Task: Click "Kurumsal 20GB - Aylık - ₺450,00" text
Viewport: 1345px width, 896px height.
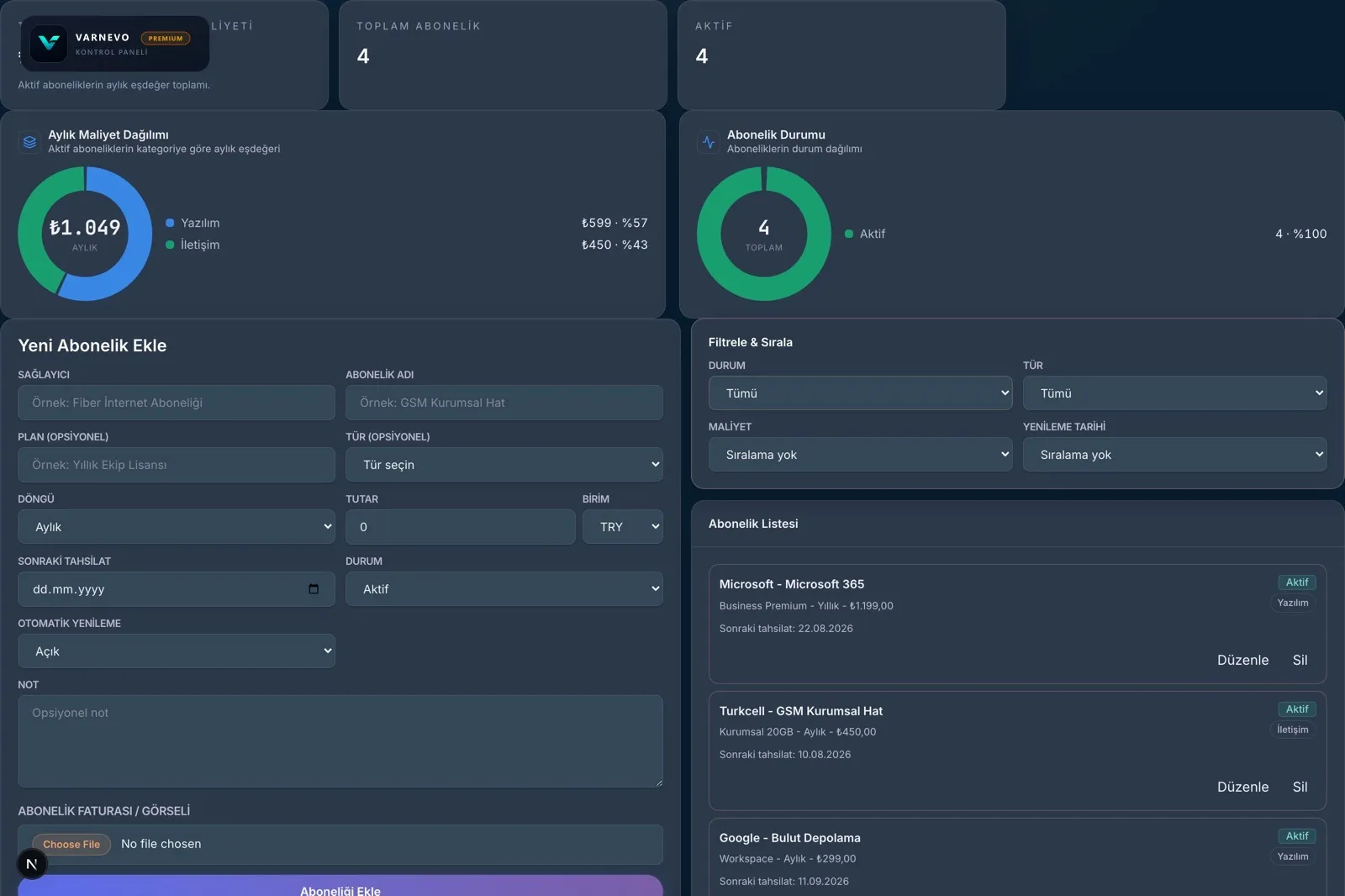Action: pyautogui.click(x=798, y=732)
